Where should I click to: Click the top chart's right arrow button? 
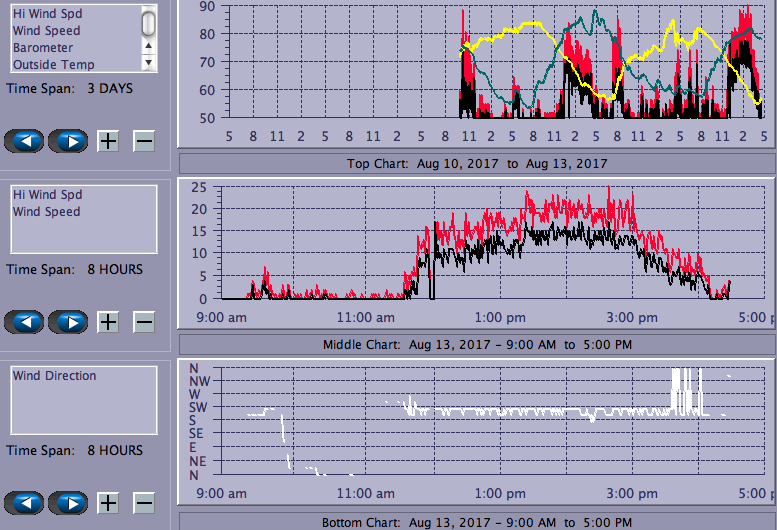pyautogui.click(x=69, y=141)
